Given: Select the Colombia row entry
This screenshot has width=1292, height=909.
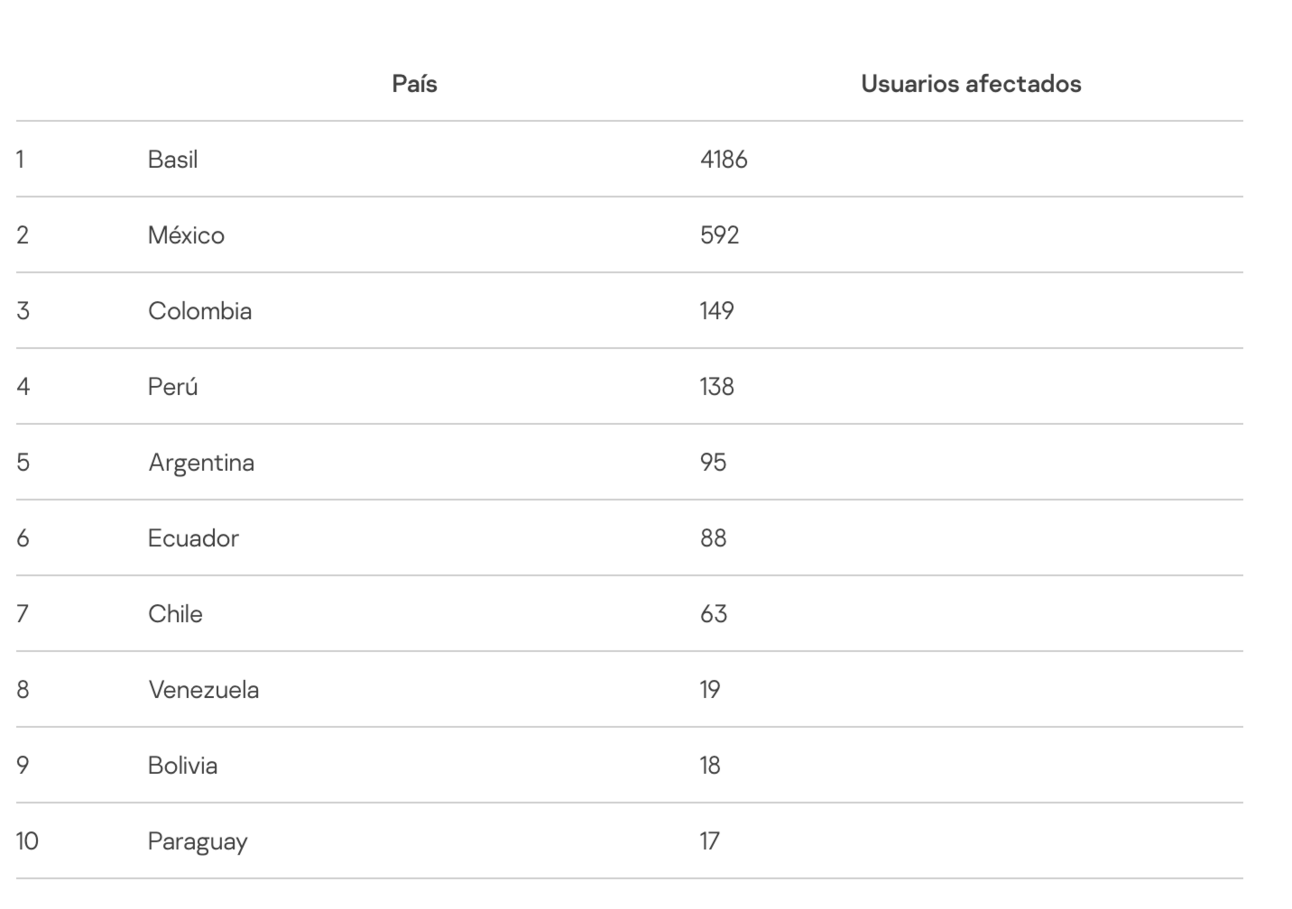Looking at the screenshot, I should (x=200, y=311).
